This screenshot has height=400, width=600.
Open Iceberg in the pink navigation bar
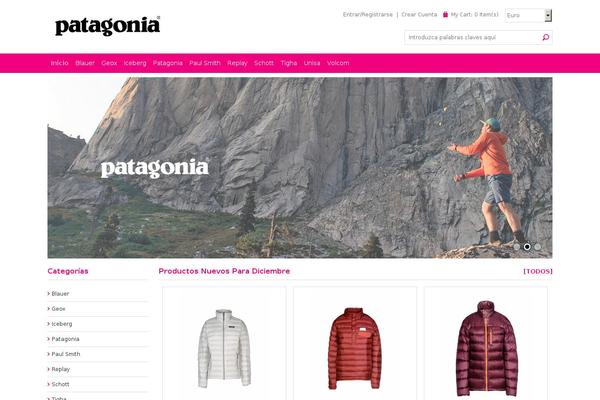[135, 63]
